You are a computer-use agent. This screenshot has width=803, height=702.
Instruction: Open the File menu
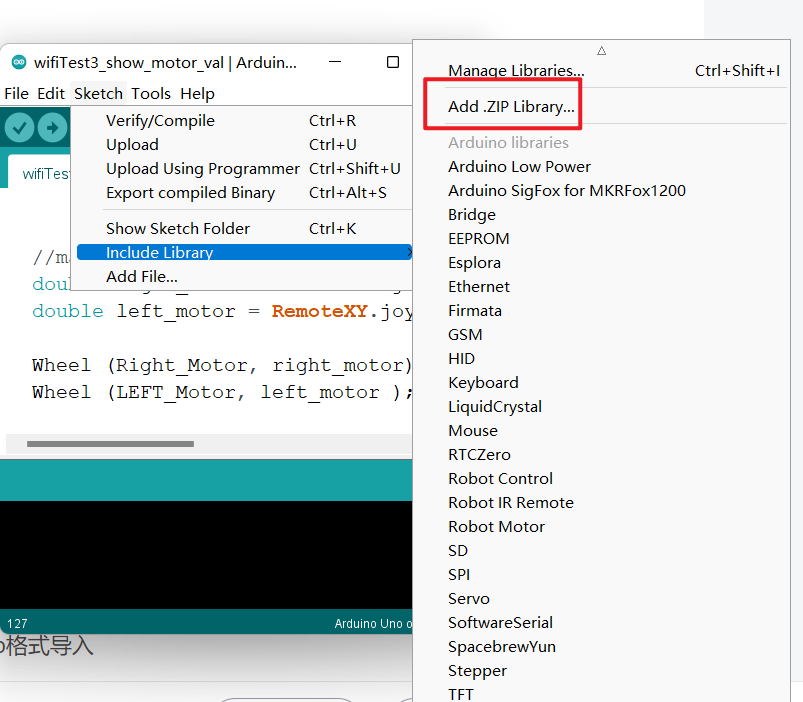(16, 94)
